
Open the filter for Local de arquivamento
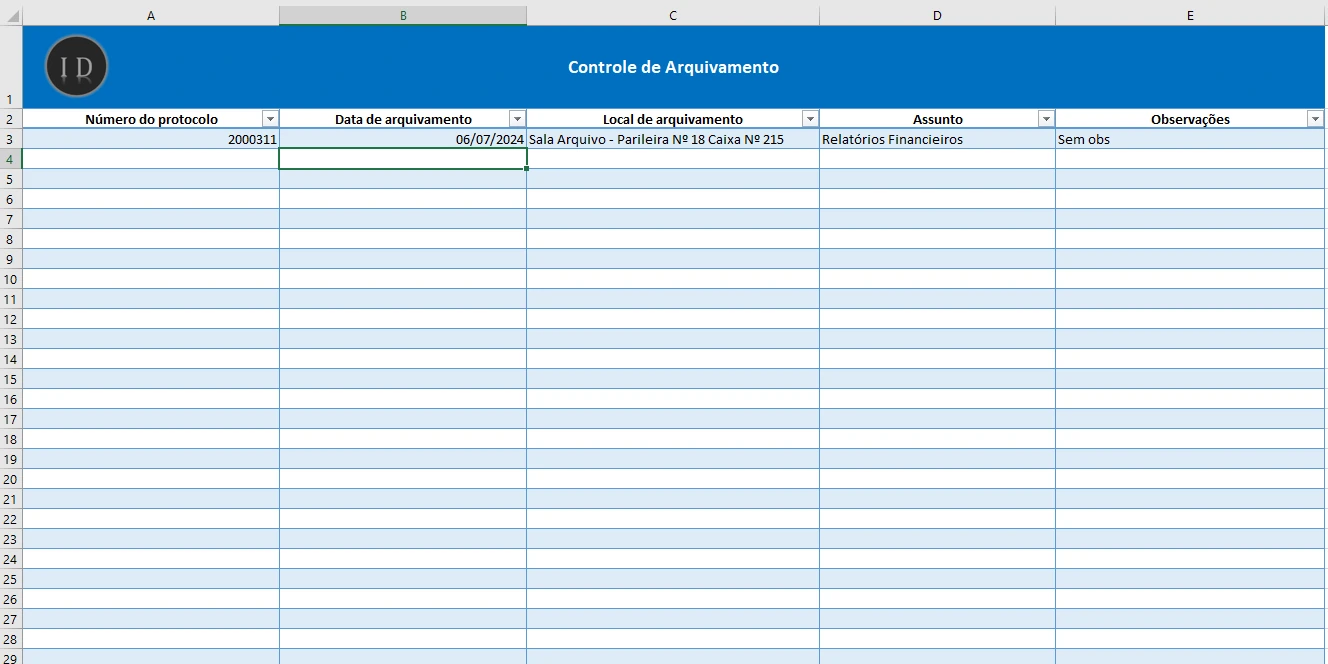pos(808,118)
